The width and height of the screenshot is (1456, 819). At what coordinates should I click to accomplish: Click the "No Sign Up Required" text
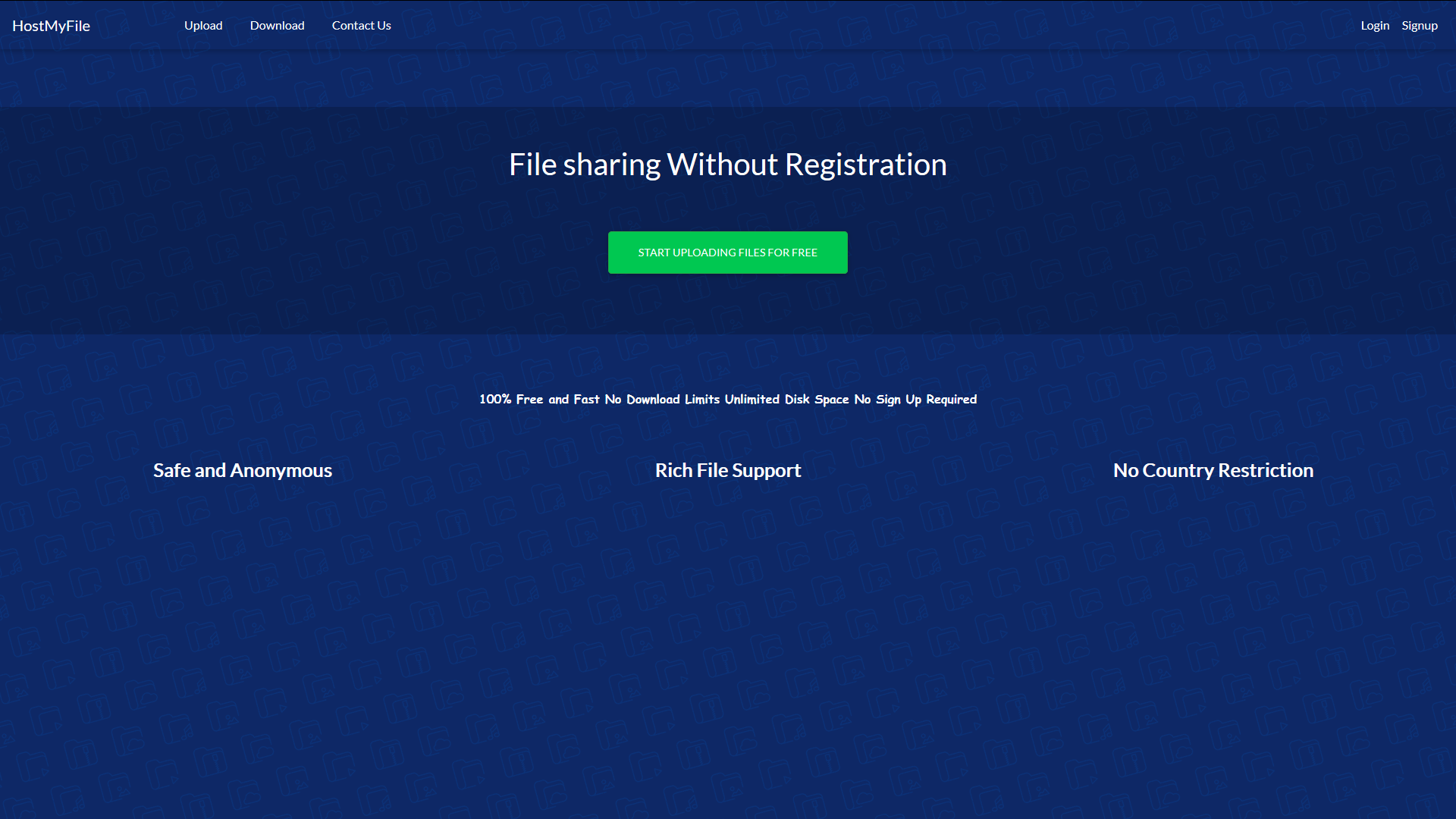[915, 400]
